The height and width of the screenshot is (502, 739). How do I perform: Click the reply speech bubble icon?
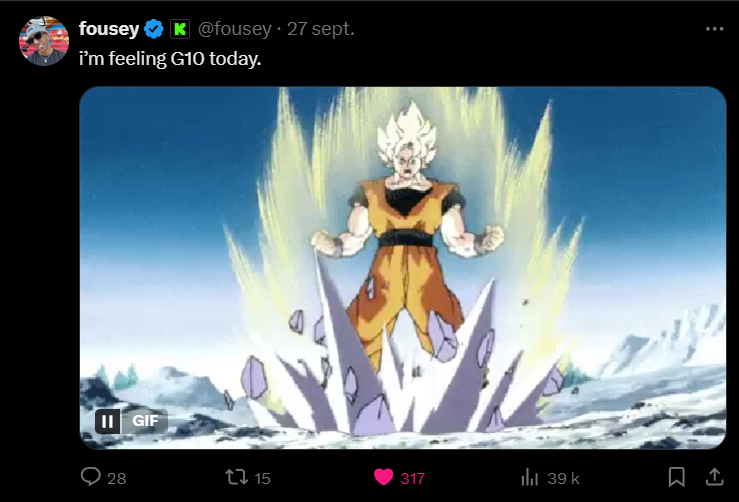point(90,477)
